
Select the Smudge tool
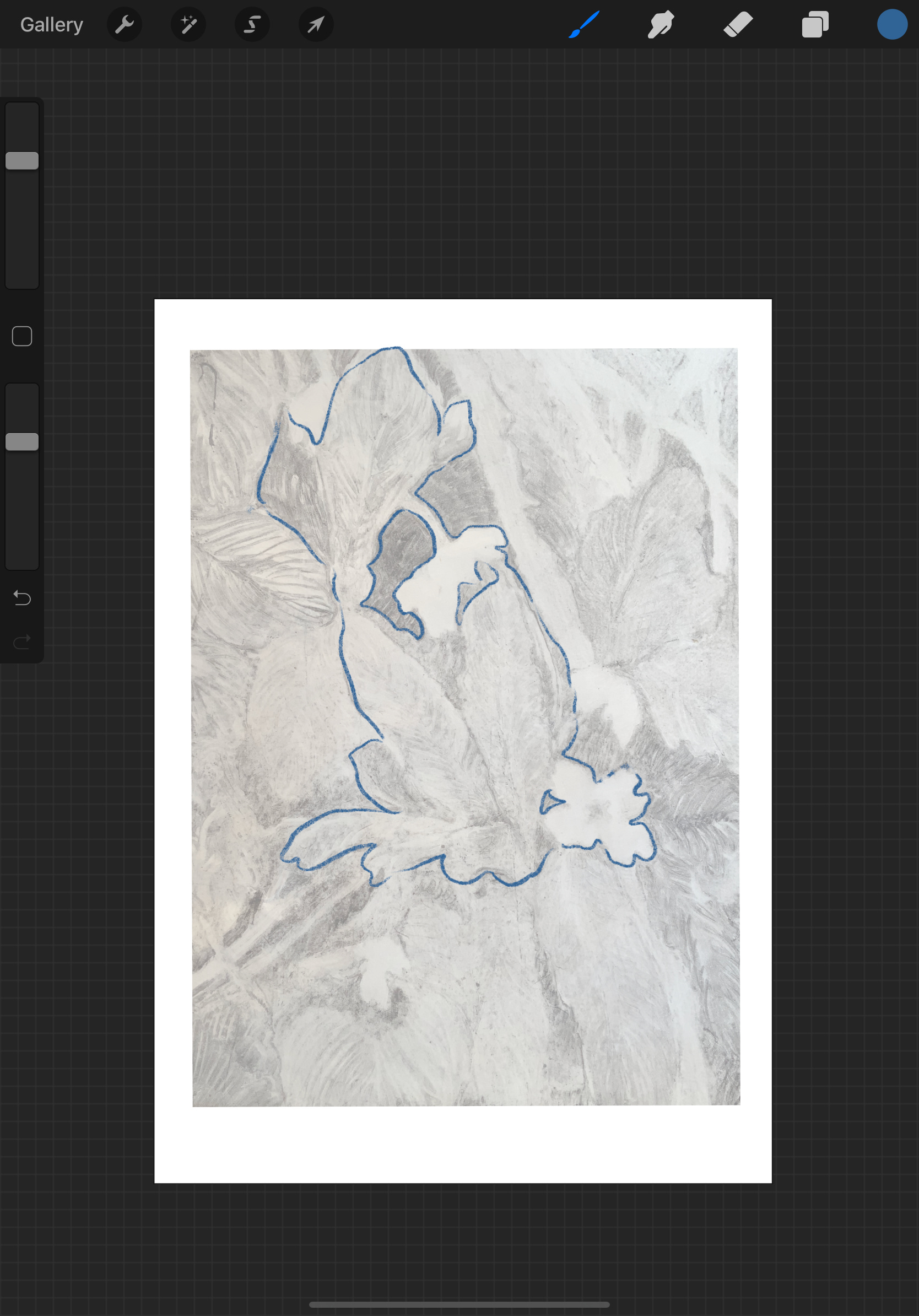coord(661,25)
